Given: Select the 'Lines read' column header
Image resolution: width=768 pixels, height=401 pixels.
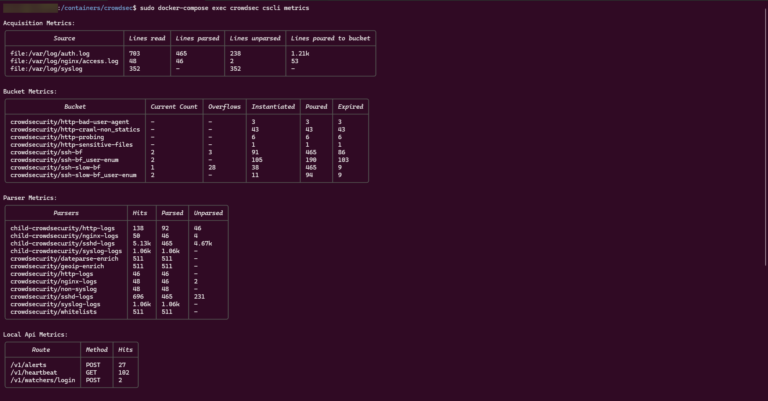Looking at the screenshot, I should tap(147, 38).
